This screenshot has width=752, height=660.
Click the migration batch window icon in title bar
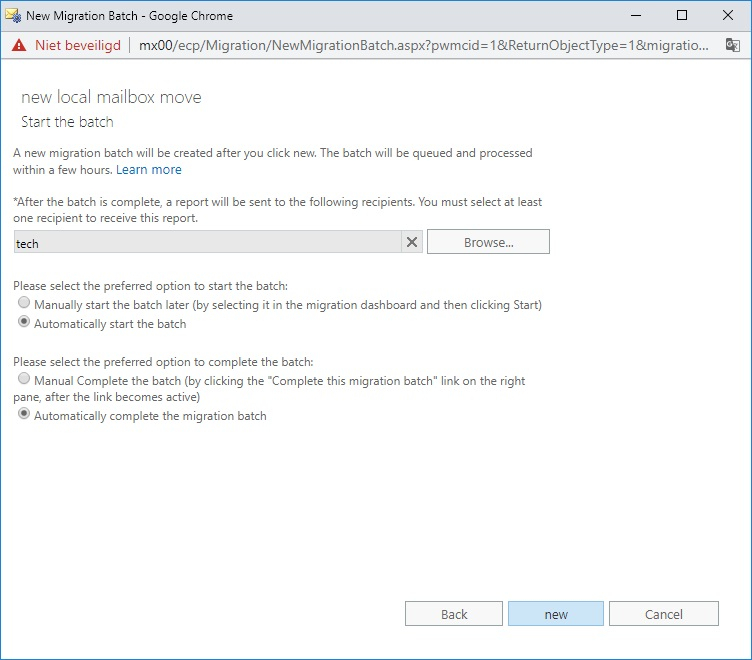(x=13, y=16)
